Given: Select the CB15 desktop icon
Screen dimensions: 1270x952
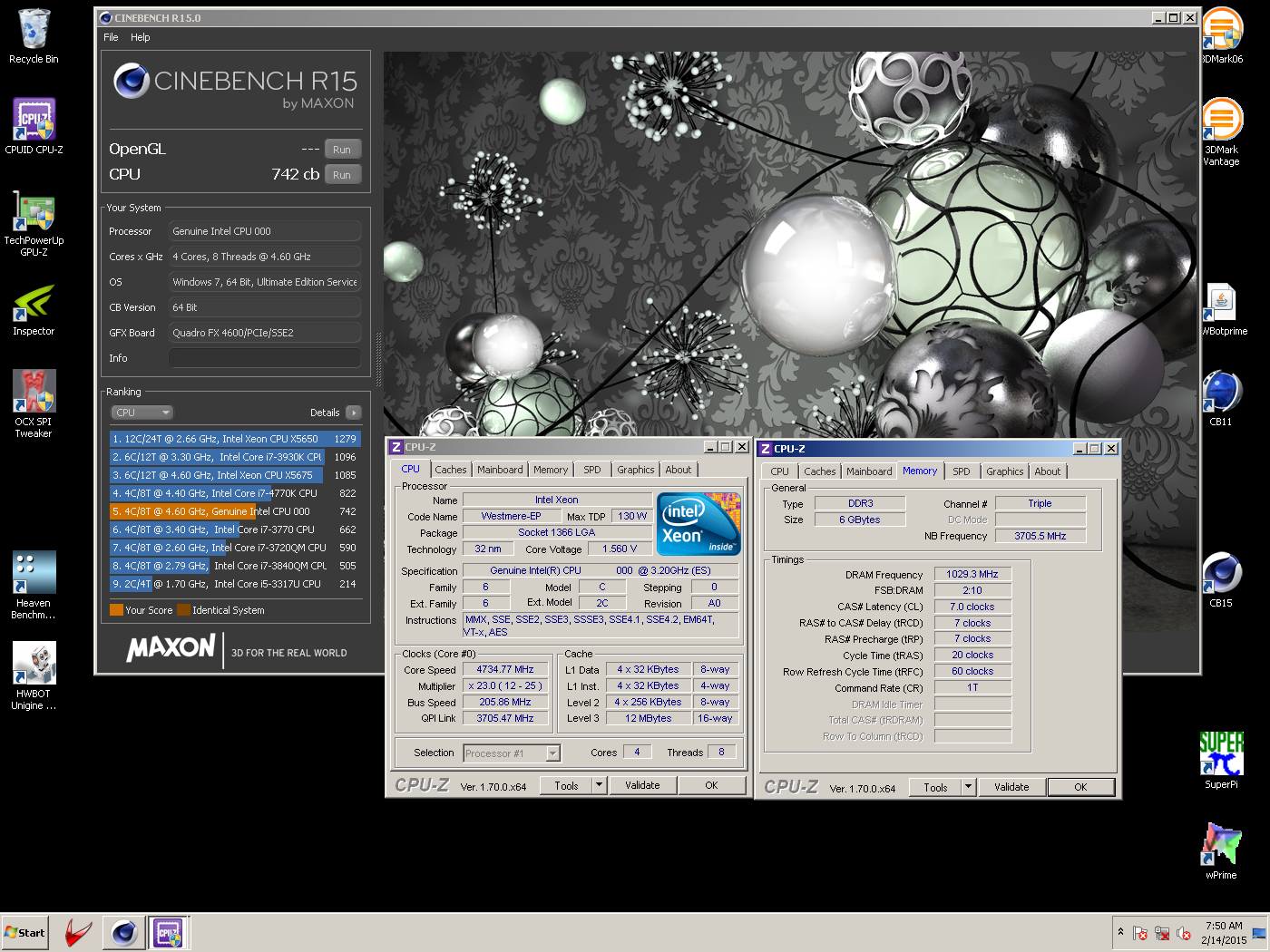Looking at the screenshot, I should click(1221, 580).
